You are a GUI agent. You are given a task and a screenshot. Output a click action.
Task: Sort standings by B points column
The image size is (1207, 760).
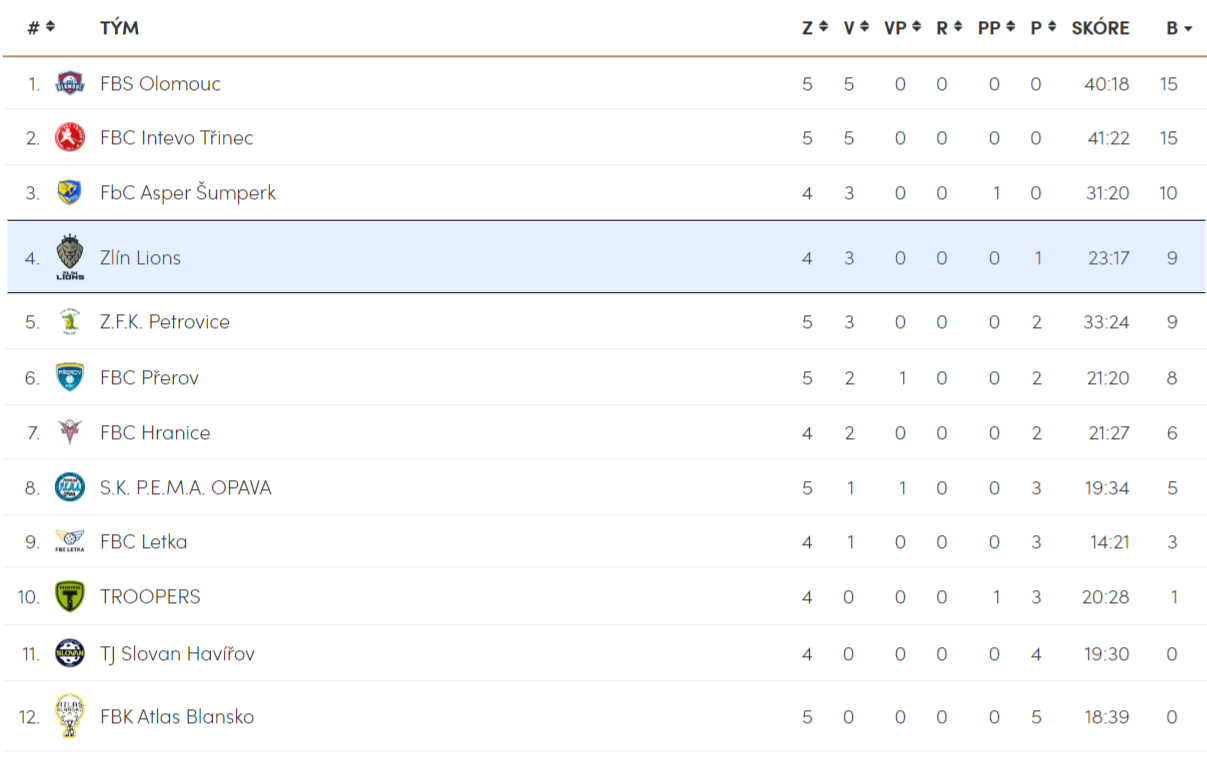click(1179, 28)
